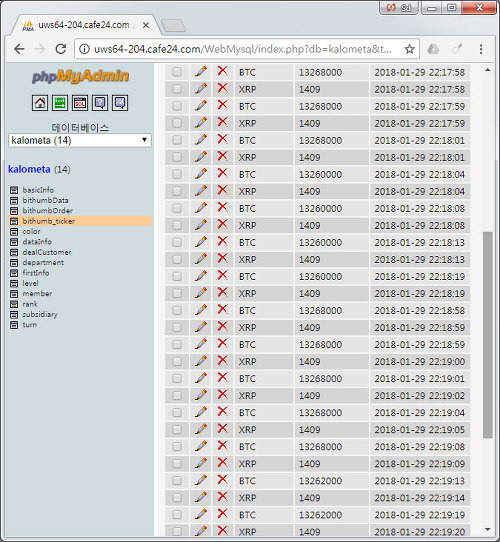Check the box for XRP 22:19:00 row
This screenshot has width=500, height=542.
tap(177, 361)
